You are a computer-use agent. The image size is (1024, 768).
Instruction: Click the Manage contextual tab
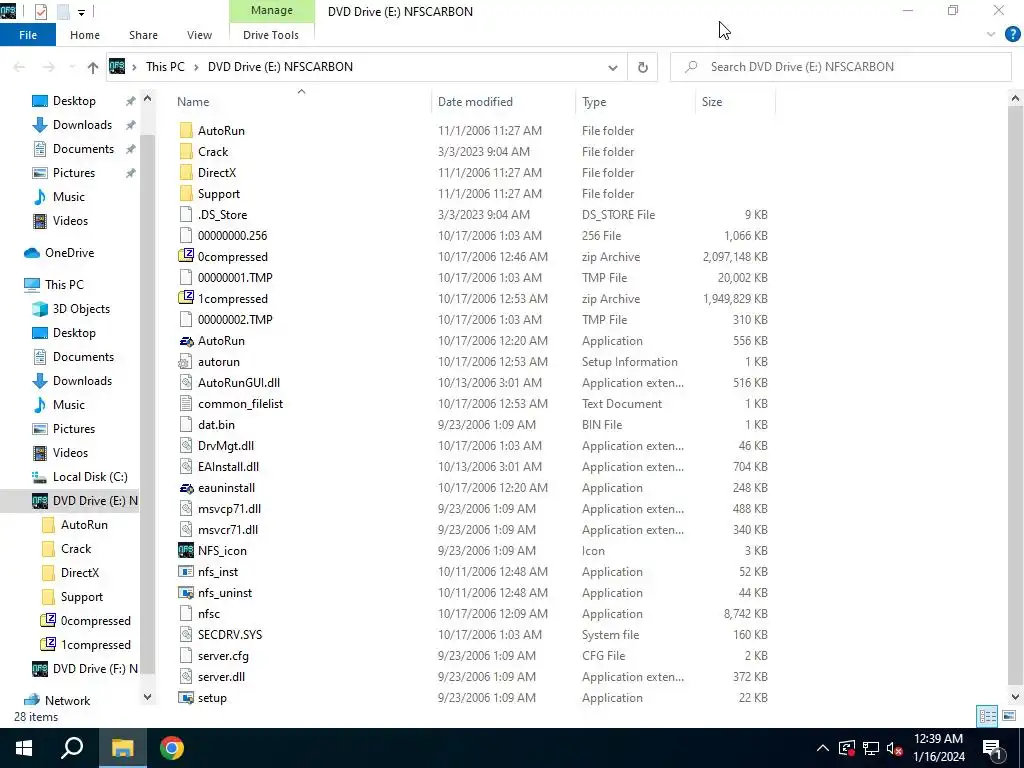pos(272,10)
